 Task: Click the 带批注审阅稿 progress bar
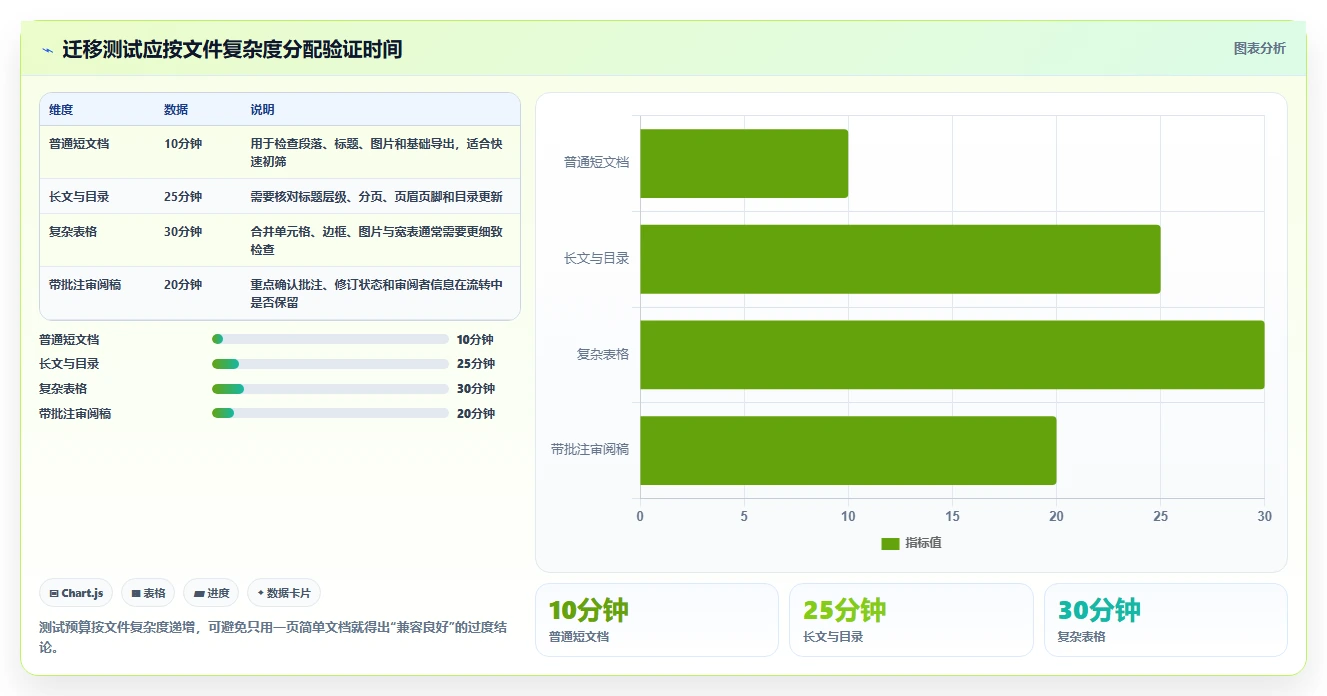tap(330, 413)
